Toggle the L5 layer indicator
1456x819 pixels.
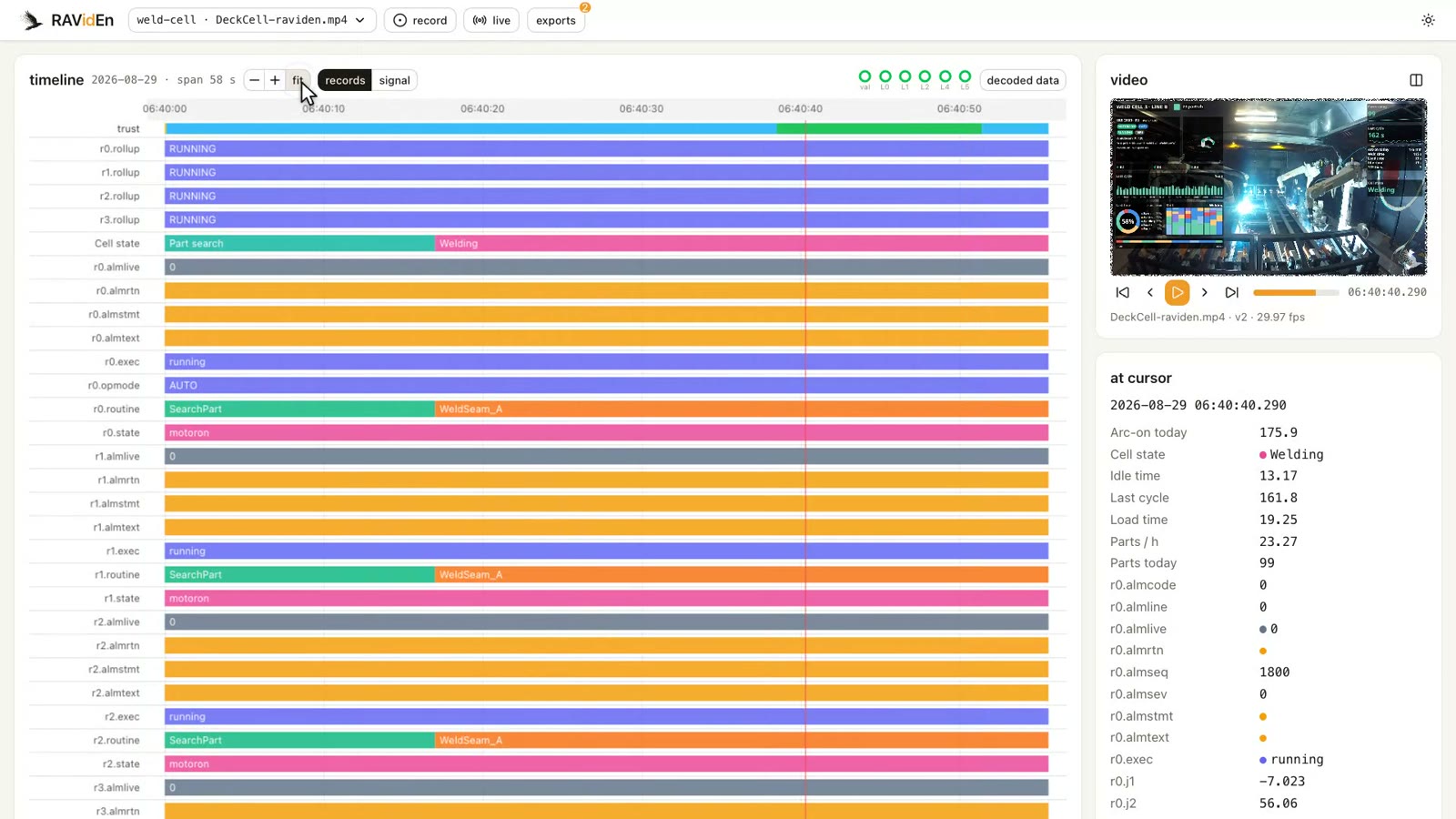point(965,79)
